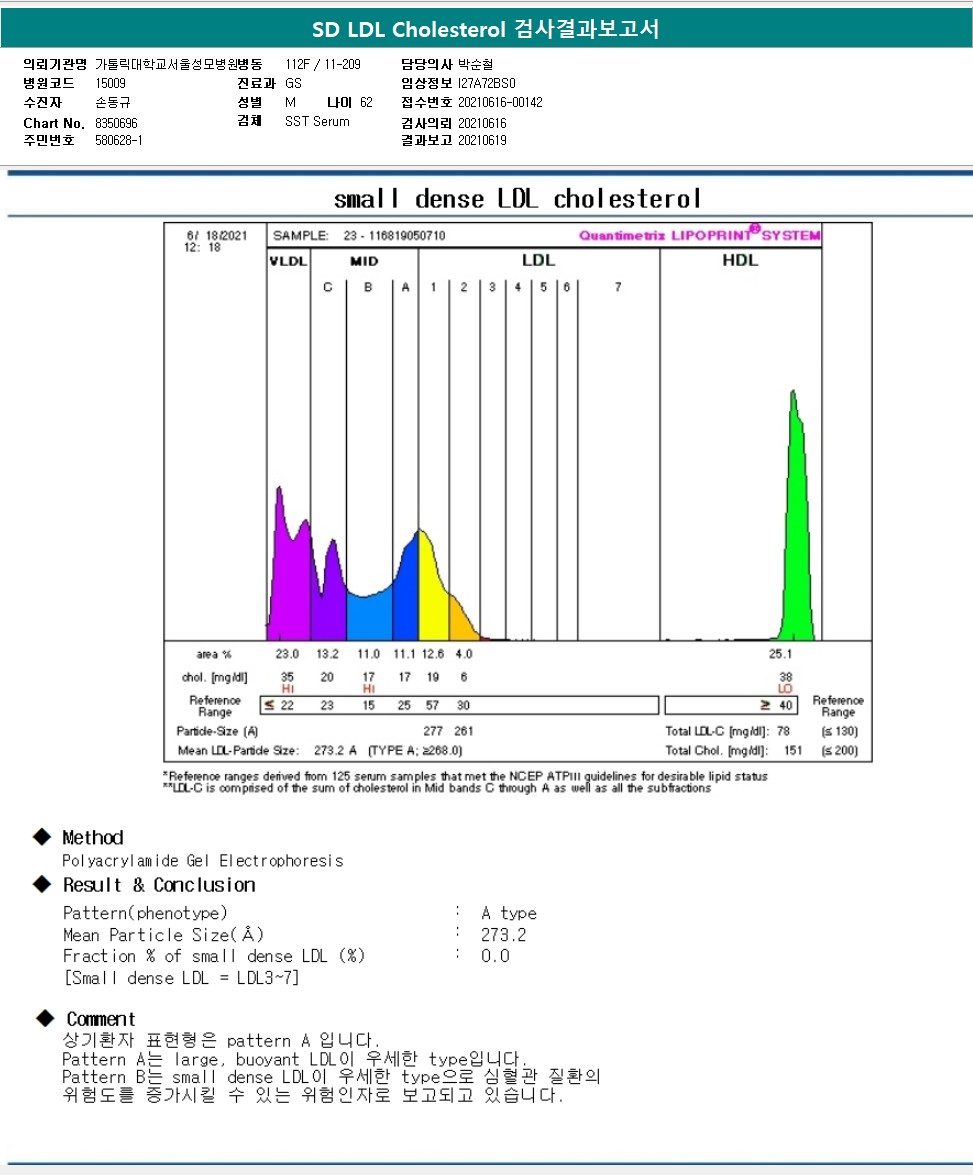Select the 'HDL' column header

[x=740, y=260]
